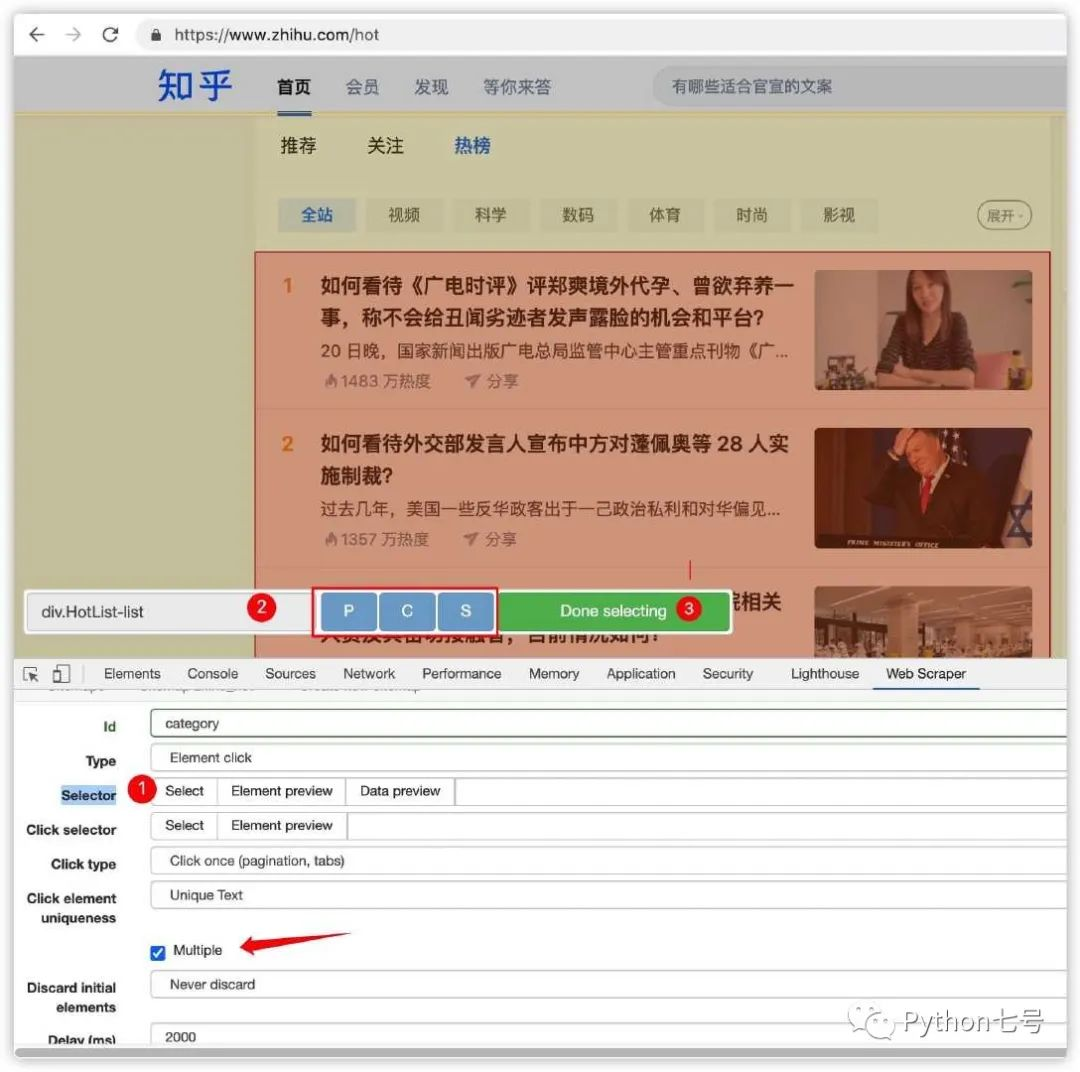
Task: Click the browser forward arrow
Action: [x=73, y=34]
